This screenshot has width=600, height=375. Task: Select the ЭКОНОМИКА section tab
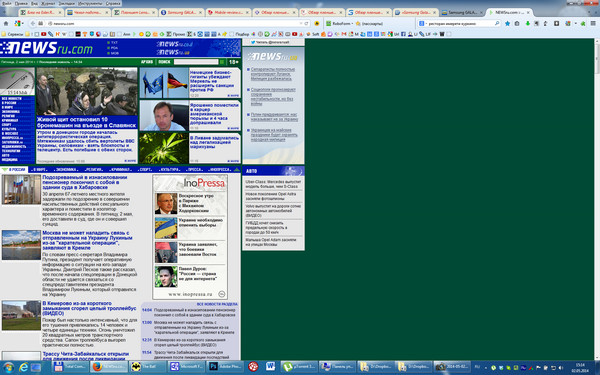click(66, 170)
